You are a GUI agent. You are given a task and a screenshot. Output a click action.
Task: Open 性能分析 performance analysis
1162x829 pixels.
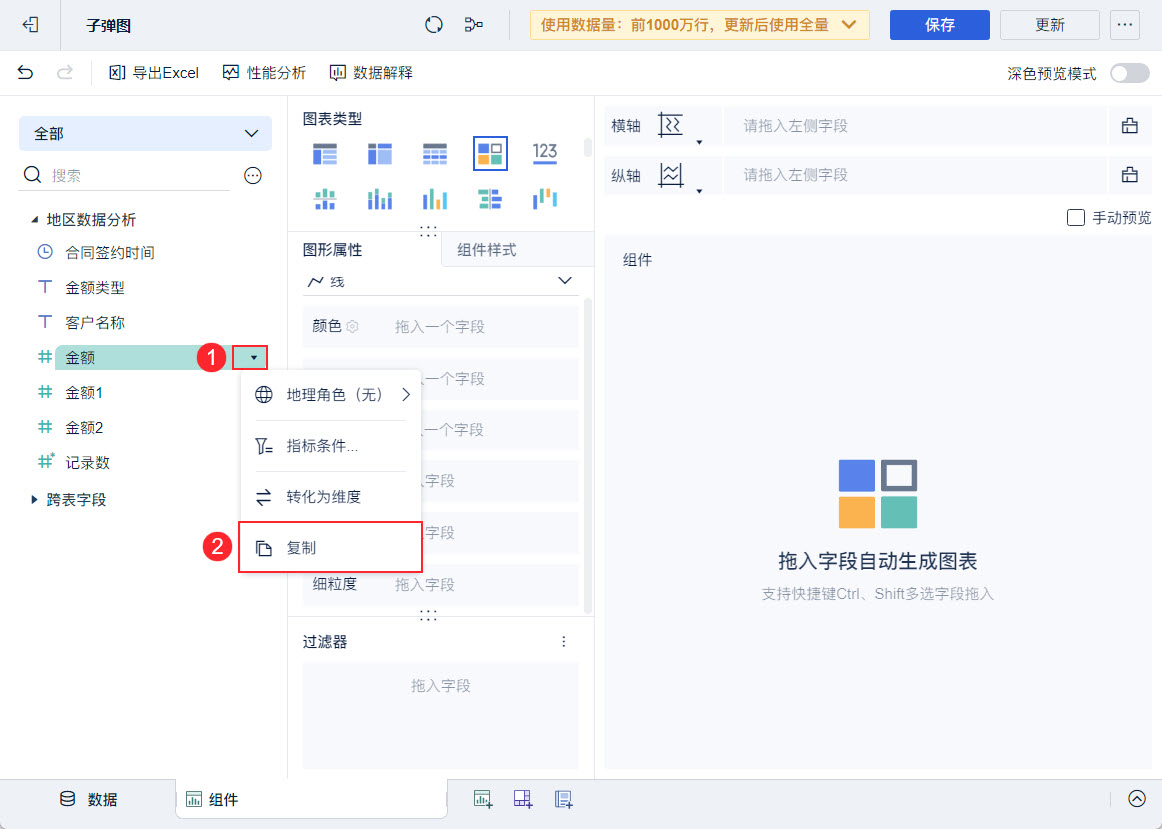(x=265, y=73)
